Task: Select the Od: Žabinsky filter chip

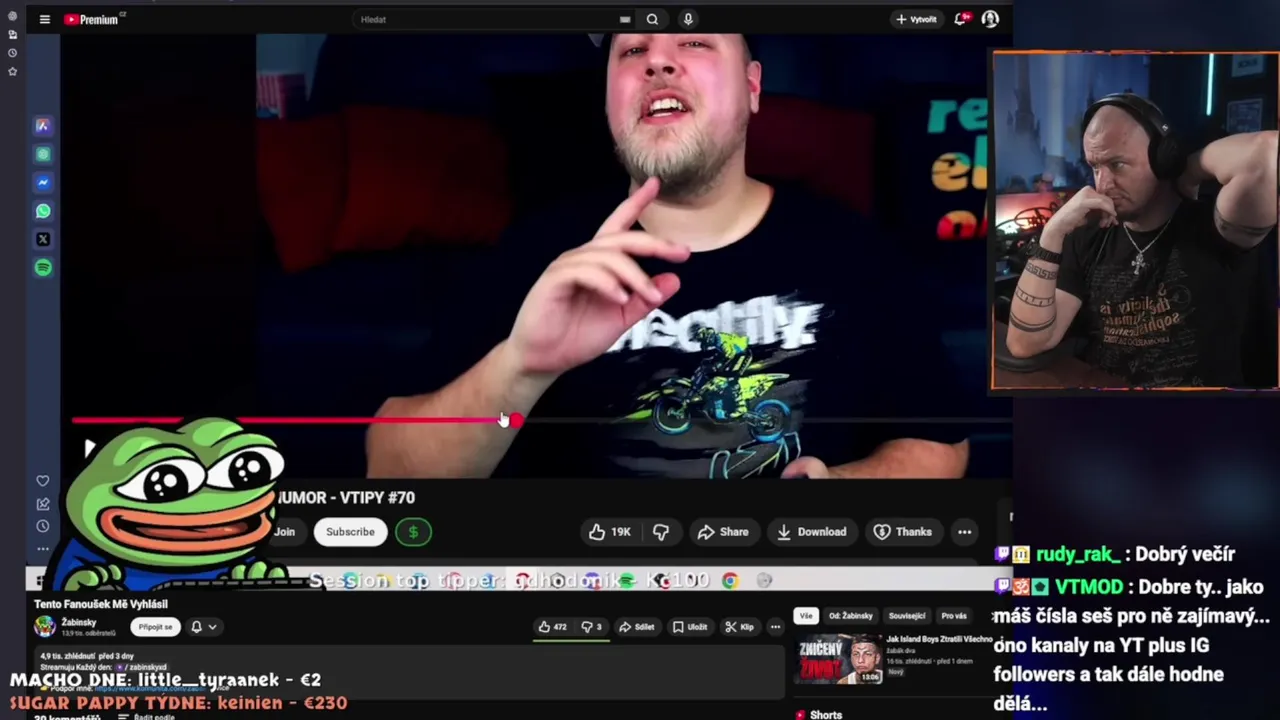Action: click(x=851, y=616)
